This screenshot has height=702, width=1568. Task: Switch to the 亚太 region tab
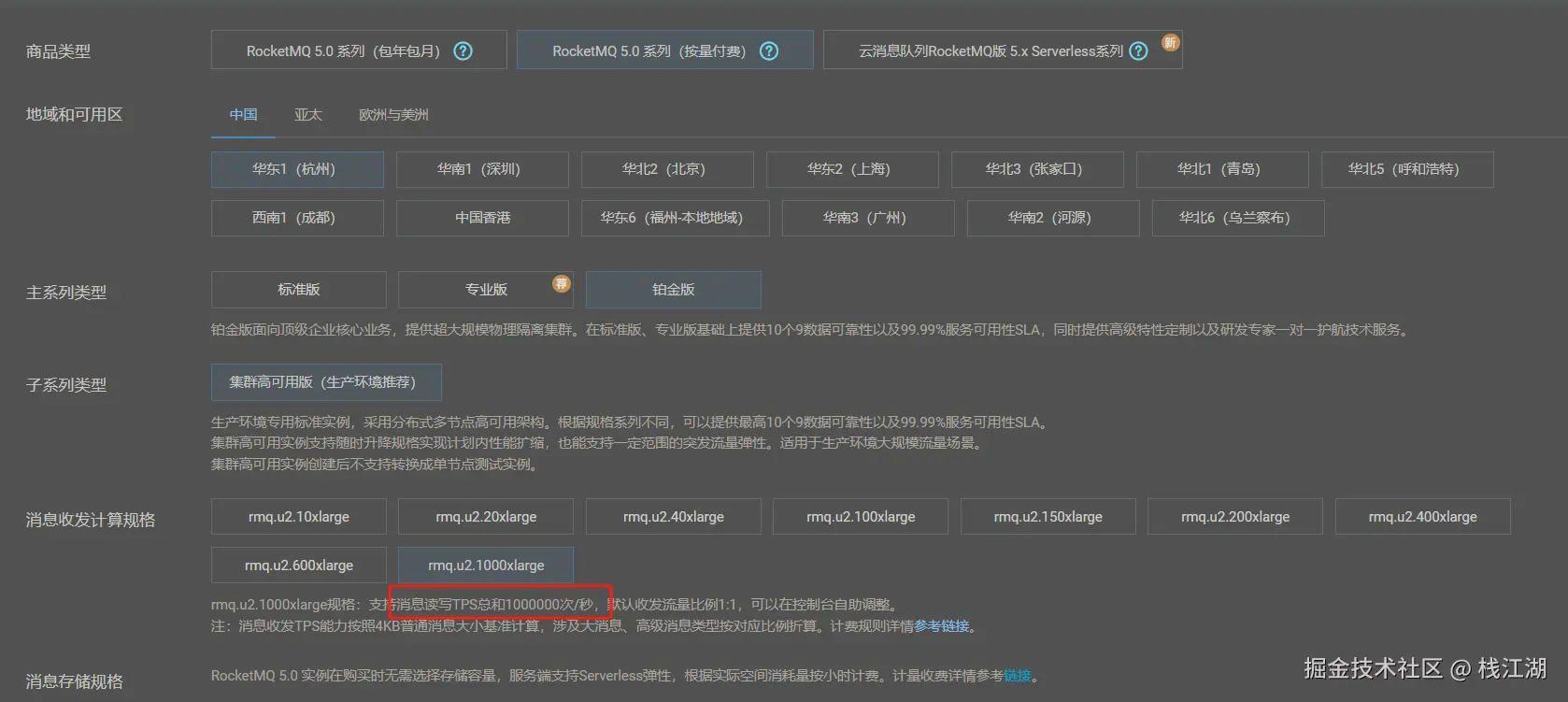pyautogui.click(x=308, y=115)
